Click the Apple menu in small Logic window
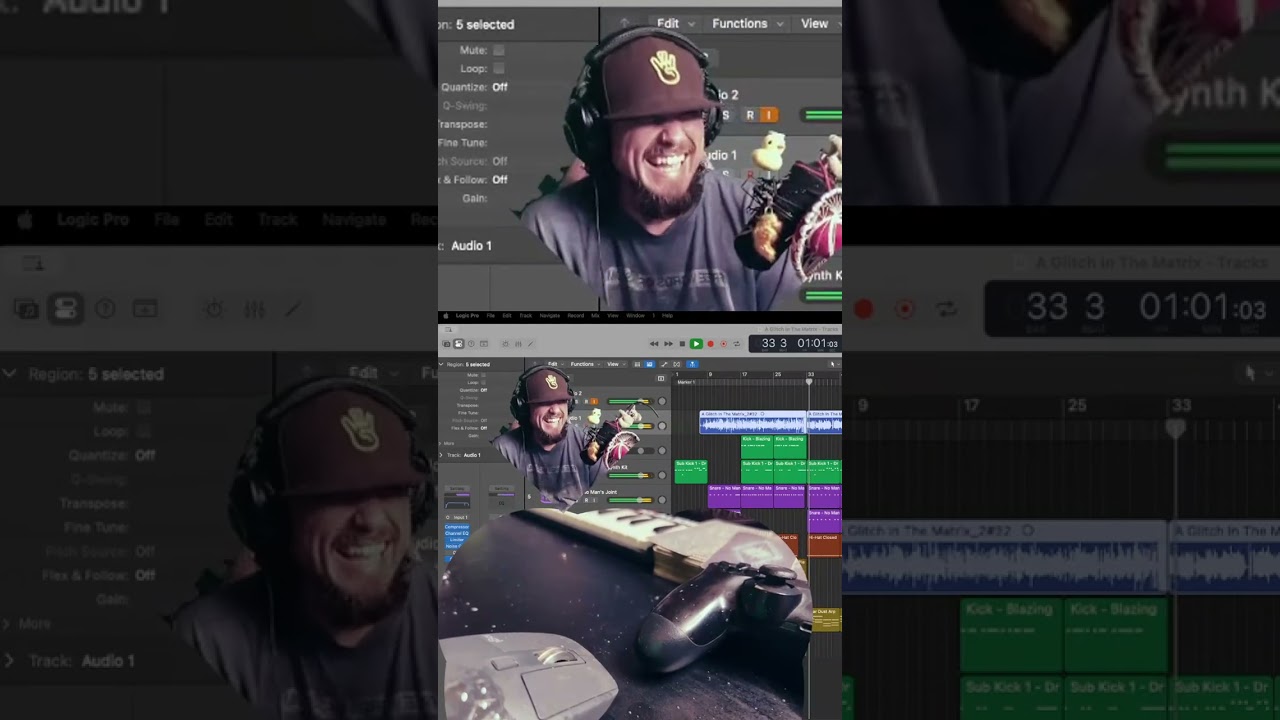Image resolution: width=1280 pixels, height=720 pixels. point(446,315)
